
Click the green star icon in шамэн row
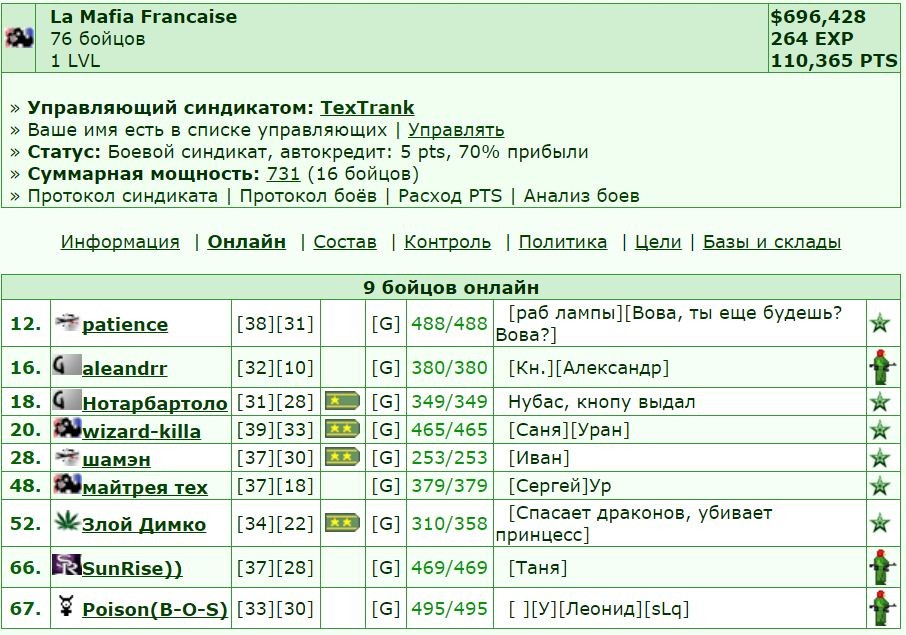[880, 458]
